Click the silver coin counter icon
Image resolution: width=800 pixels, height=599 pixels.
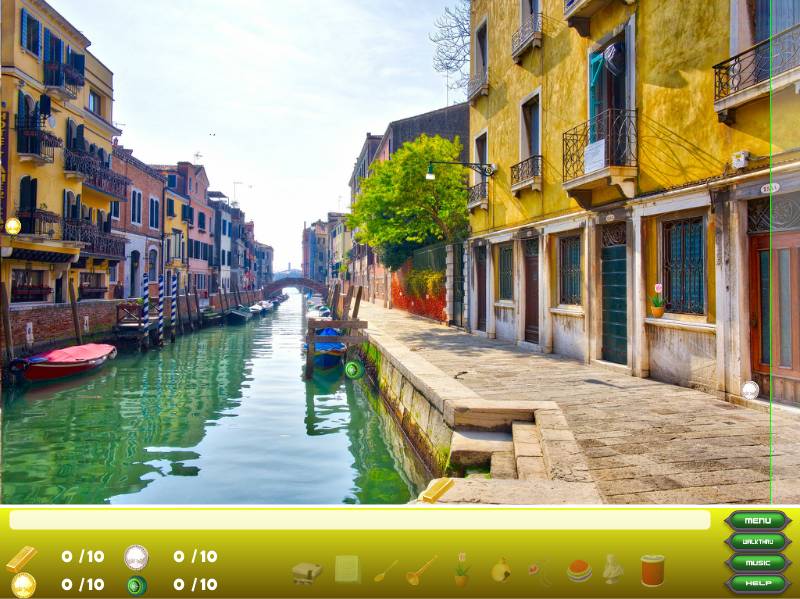click(135, 556)
